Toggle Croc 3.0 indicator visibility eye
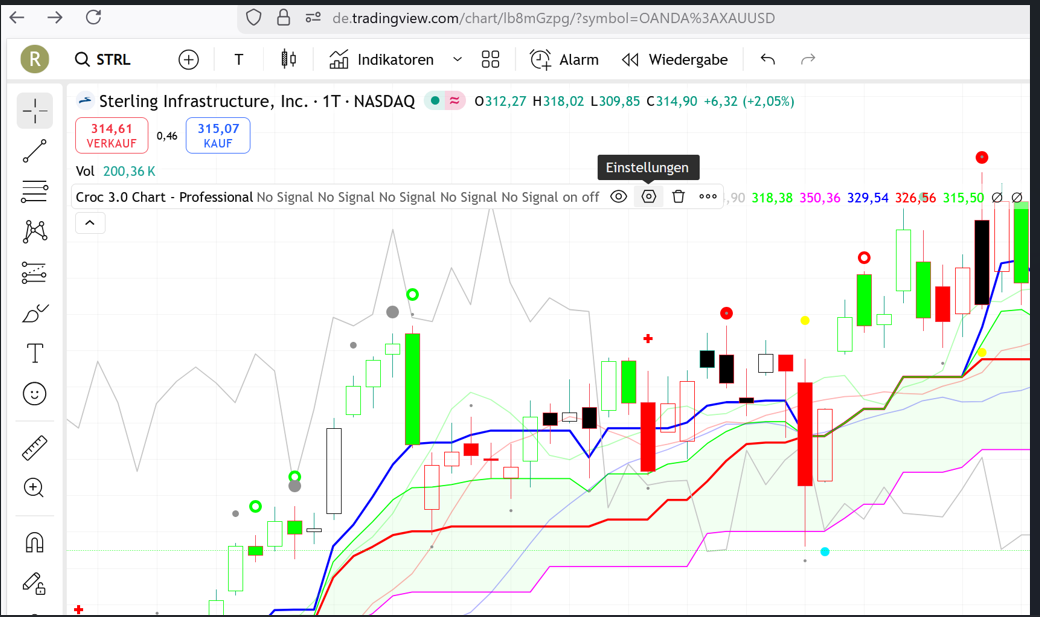 point(619,197)
